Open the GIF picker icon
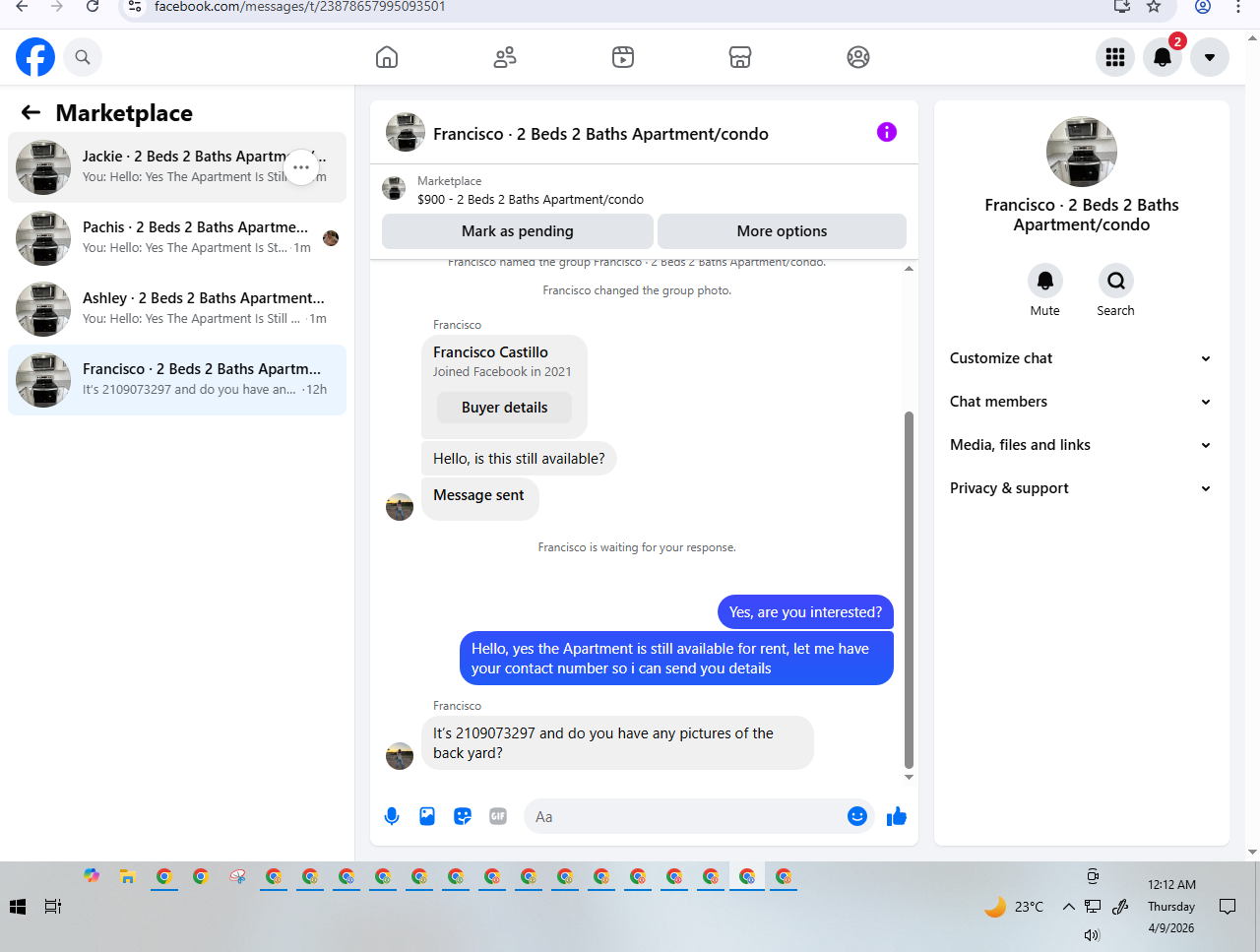The image size is (1260, 952). (x=498, y=816)
